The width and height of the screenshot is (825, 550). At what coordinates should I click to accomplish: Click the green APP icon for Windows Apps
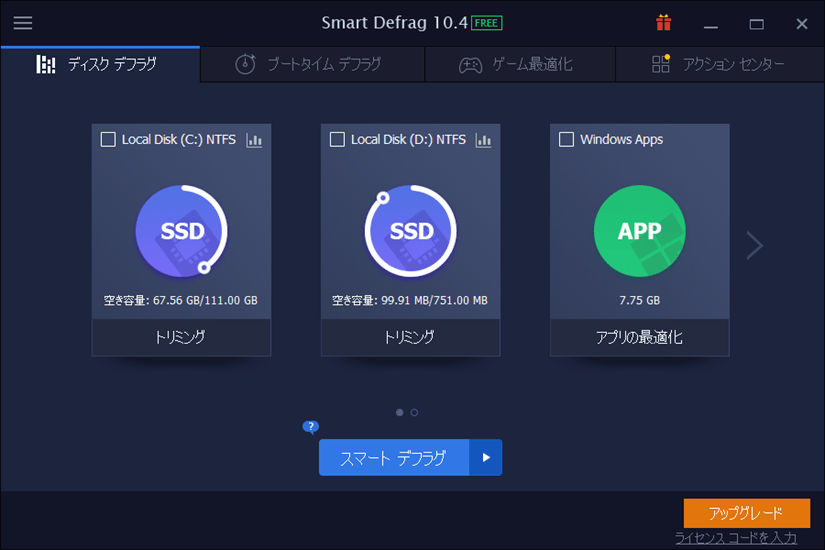[x=639, y=231]
